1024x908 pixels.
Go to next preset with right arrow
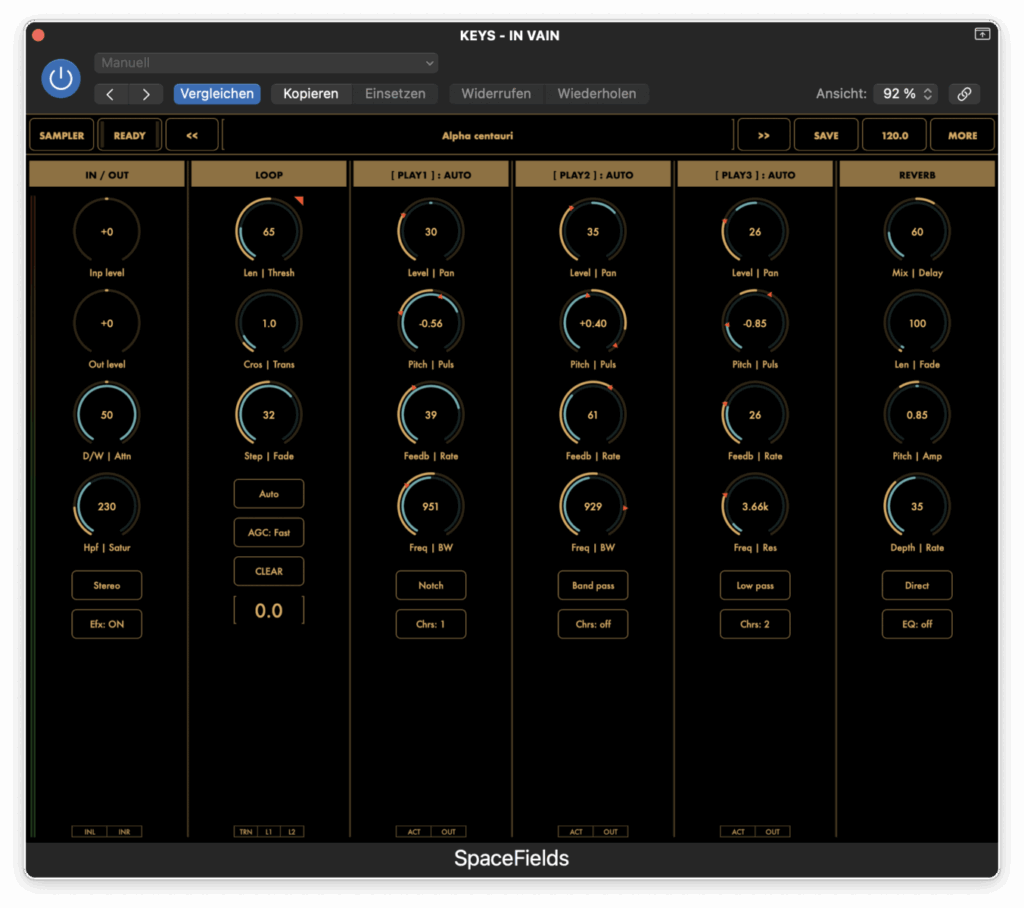click(x=146, y=94)
